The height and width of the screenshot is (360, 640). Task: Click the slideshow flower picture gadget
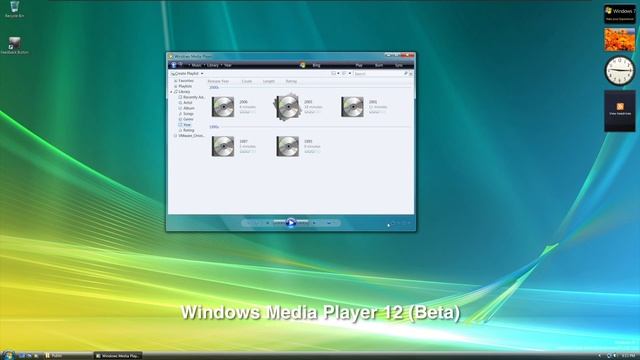[x=620, y=40]
